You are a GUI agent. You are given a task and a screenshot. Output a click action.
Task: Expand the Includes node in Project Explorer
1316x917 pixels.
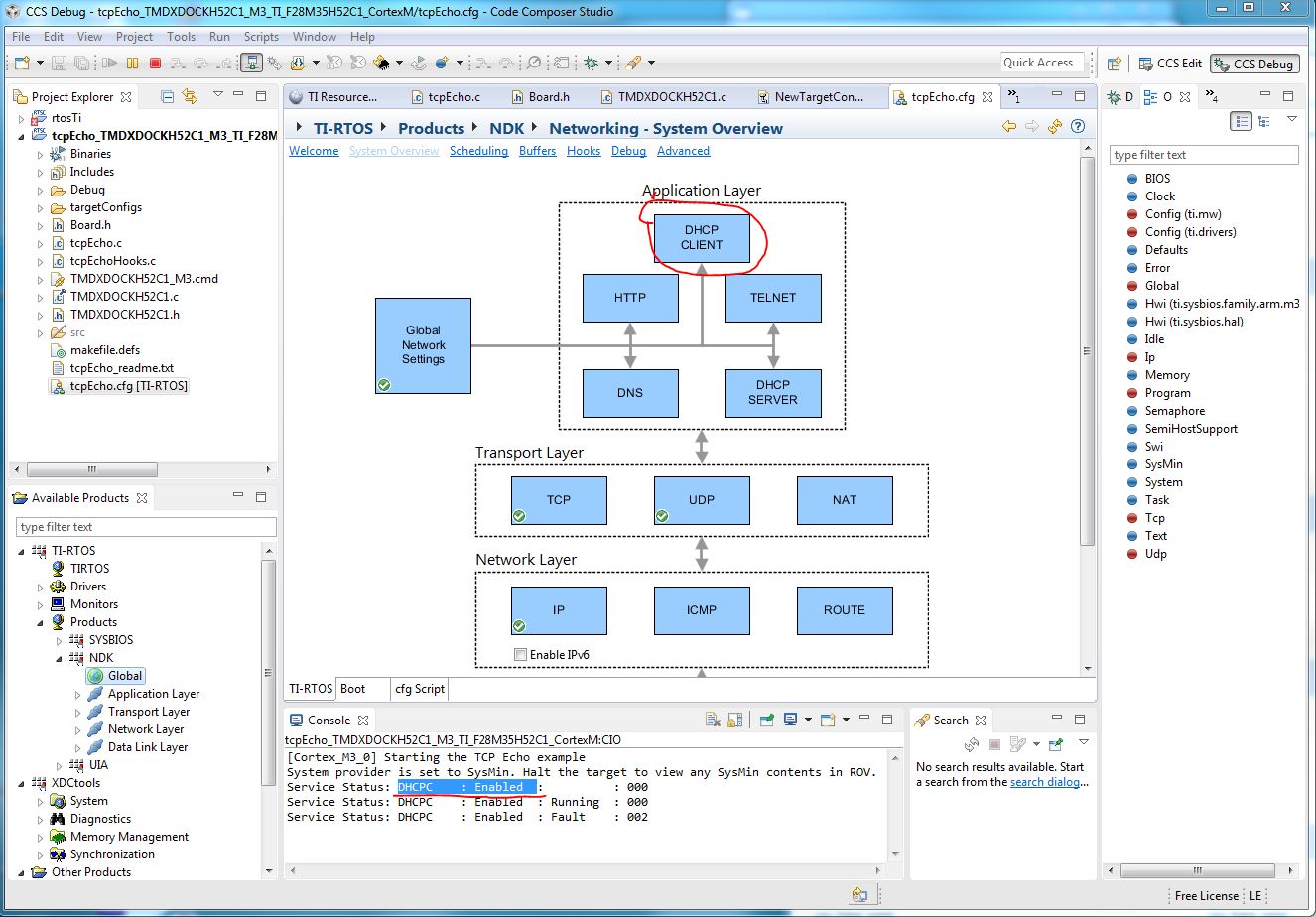pyautogui.click(x=41, y=173)
